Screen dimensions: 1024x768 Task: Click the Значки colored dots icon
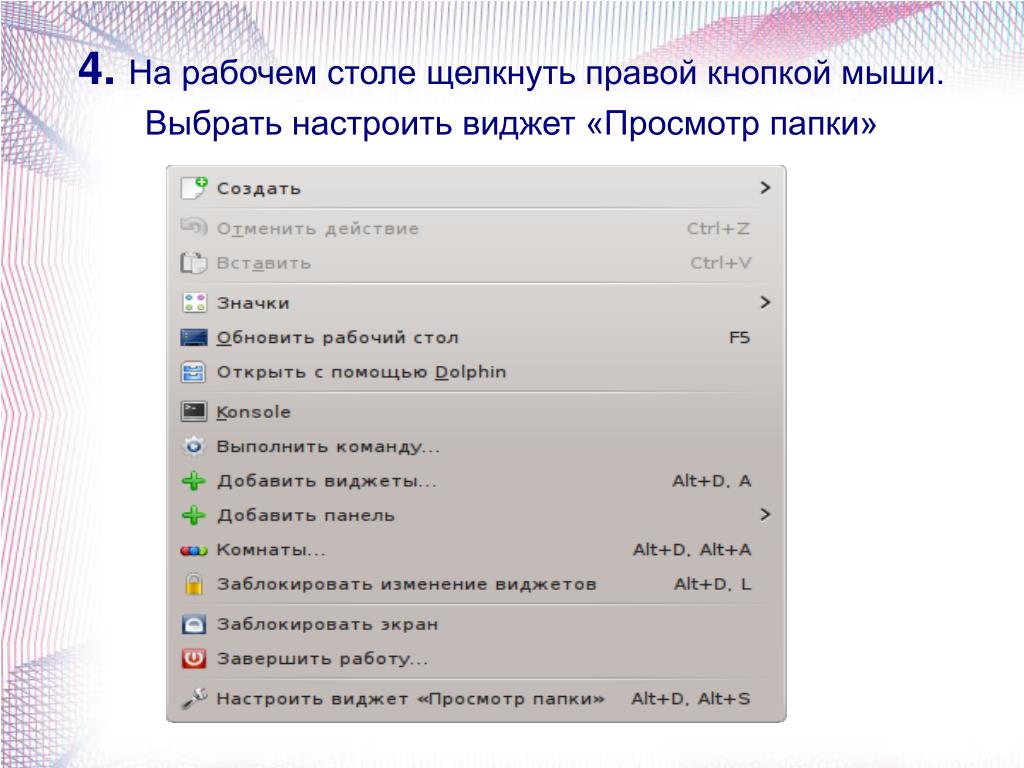[194, 302]
